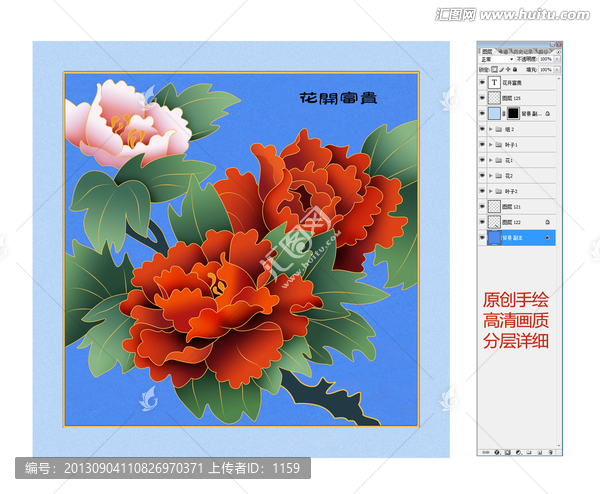The width and height of the screenshot is (600, 494).
Task: Toggle visibility of group 叶子1
Action: pos(482,145)
